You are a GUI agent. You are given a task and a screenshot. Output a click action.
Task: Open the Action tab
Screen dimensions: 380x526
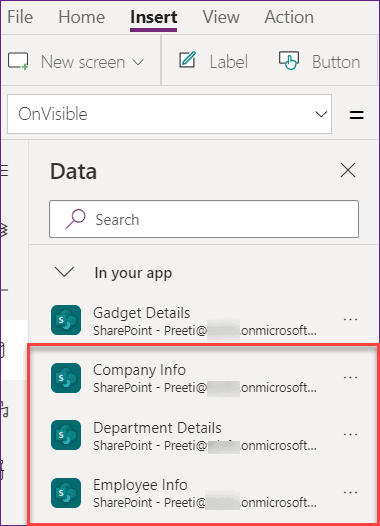pos(289,17)
